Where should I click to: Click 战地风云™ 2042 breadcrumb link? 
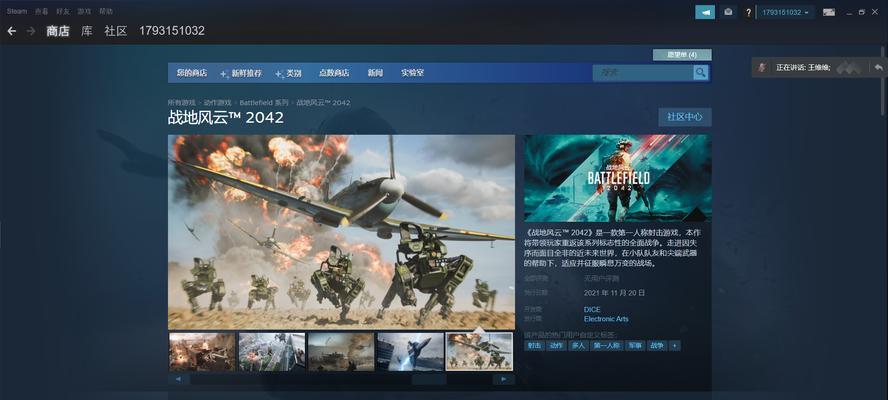click(x=323, y=103)
